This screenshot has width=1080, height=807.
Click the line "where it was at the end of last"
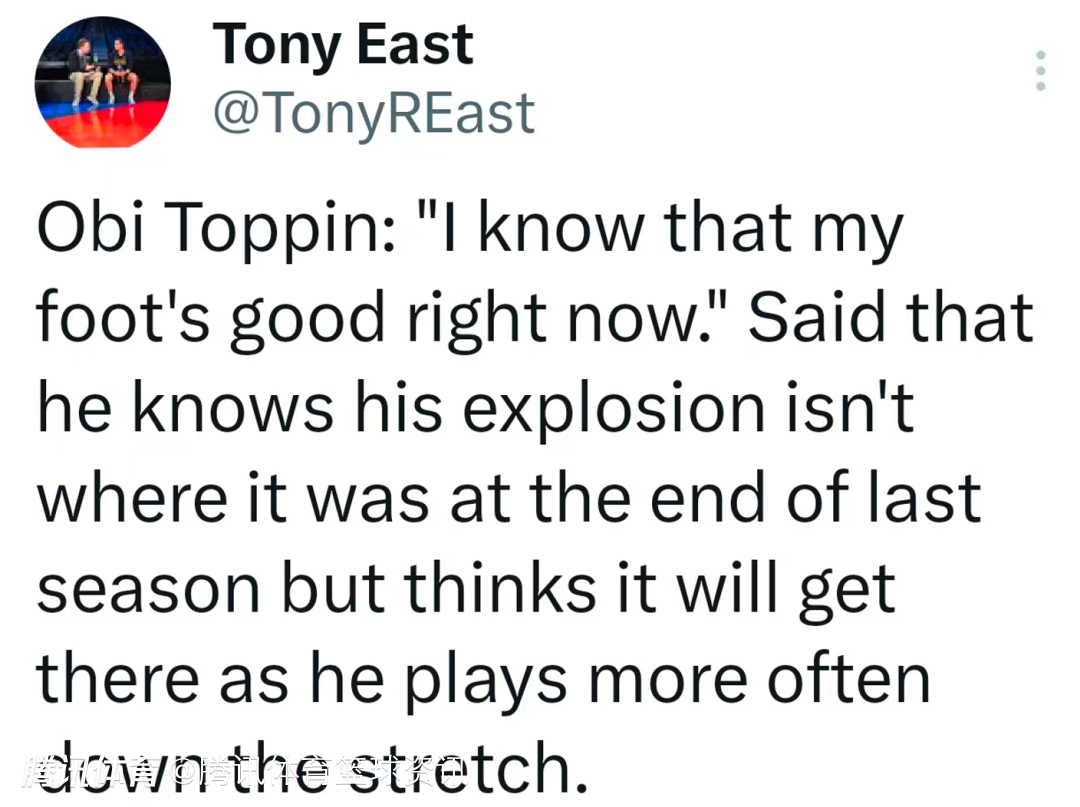coord(509,497)
